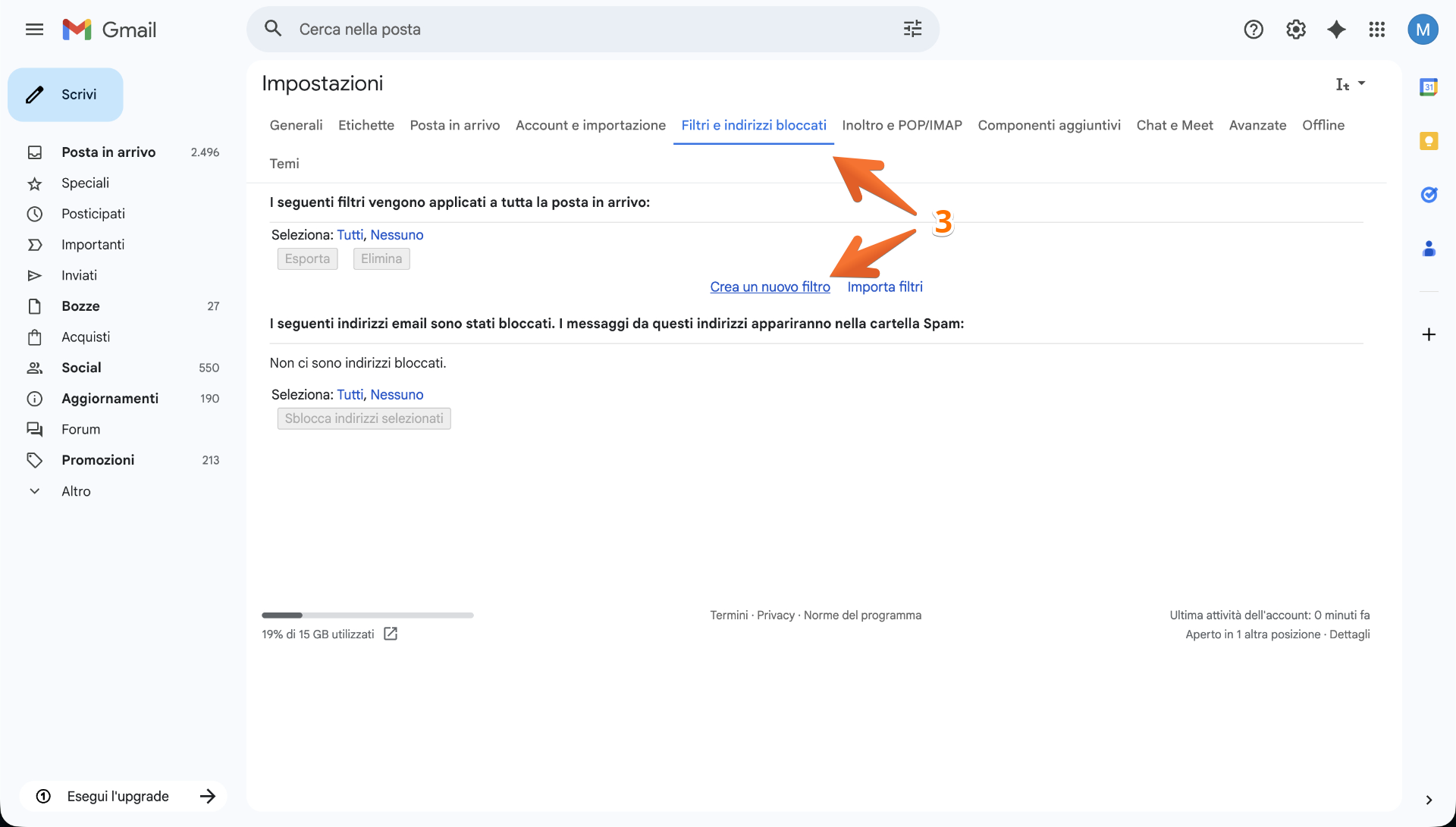Open Google Keep in the side panel

click(1429, 140)
